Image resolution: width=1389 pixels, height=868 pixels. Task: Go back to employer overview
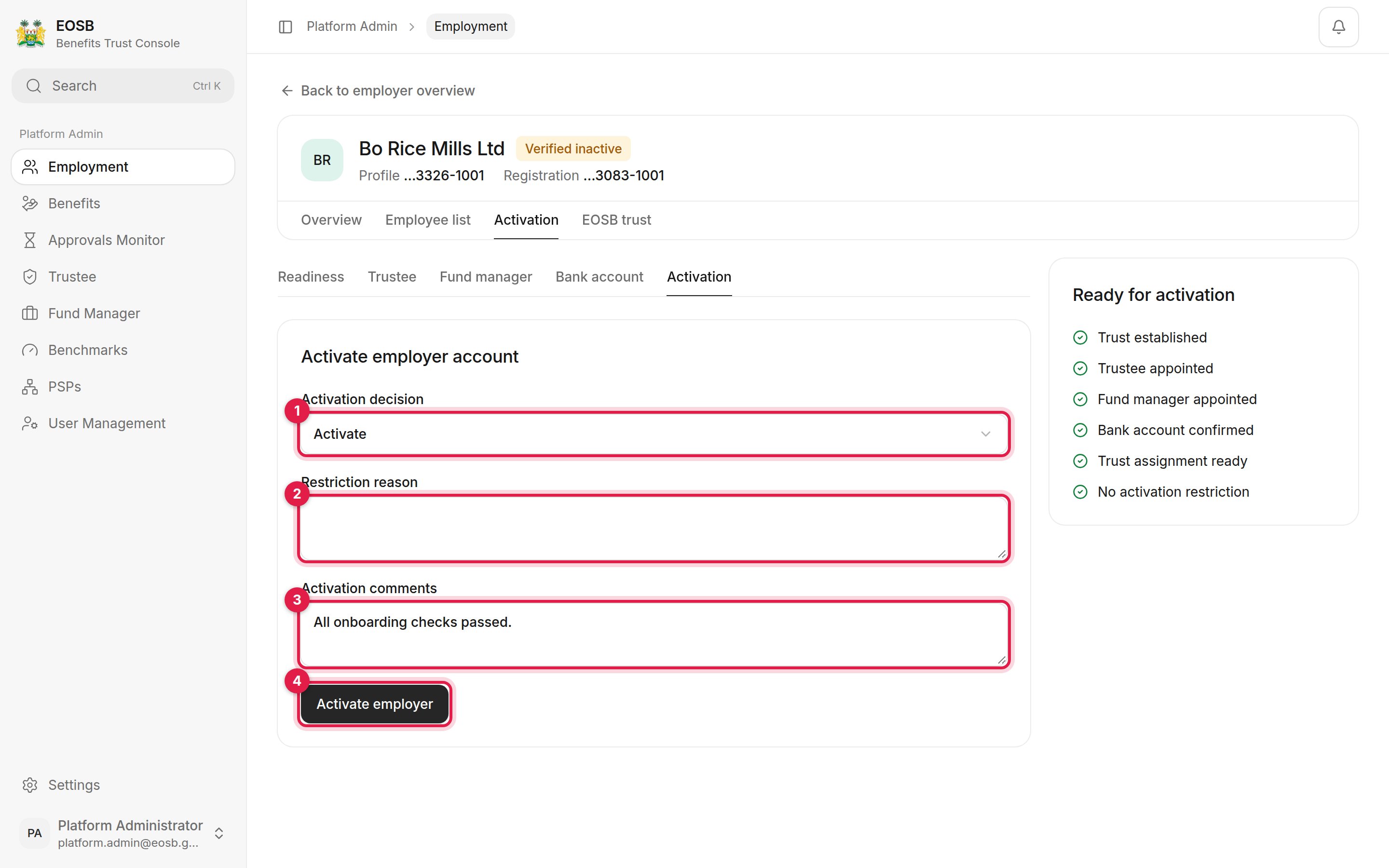pos(378,91)
